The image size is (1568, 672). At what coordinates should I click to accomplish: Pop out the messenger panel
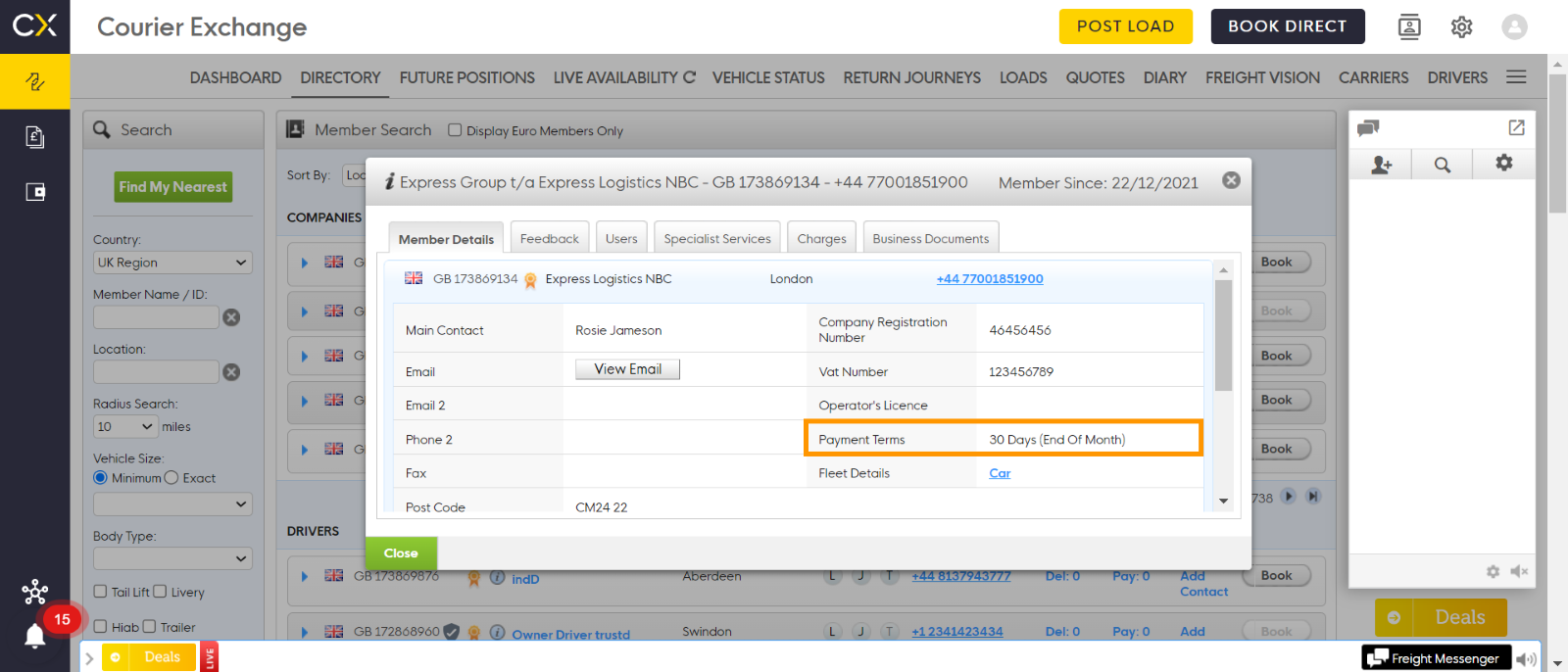(x=1516, y=127)
